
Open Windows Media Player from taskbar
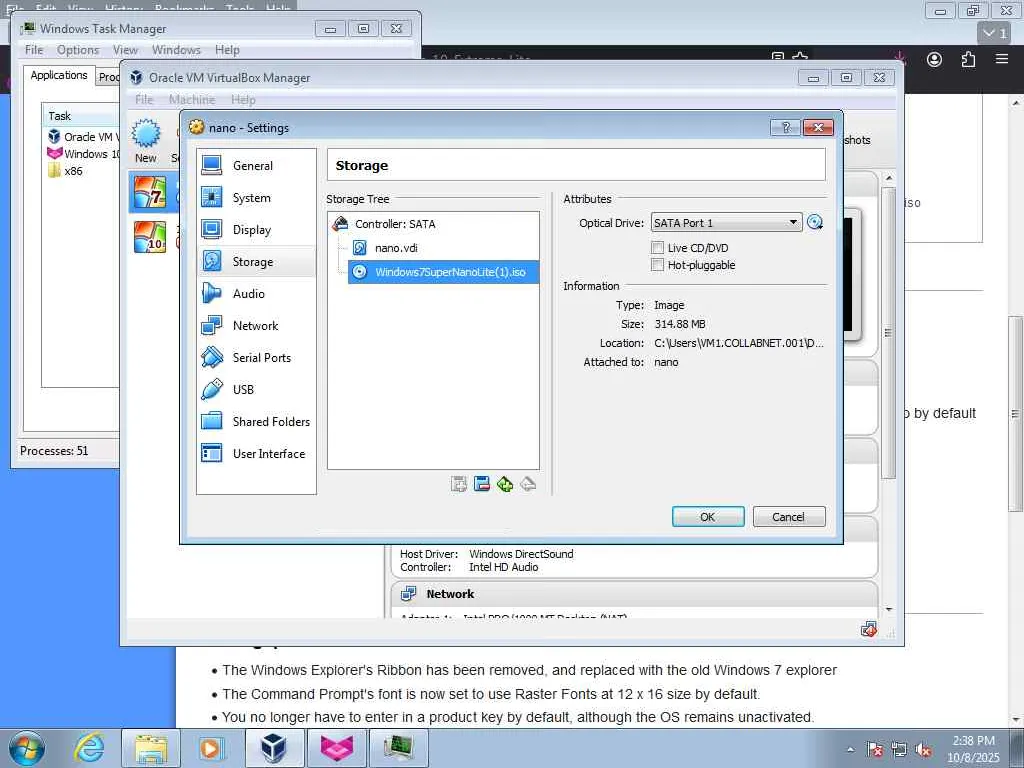point(211,748)
